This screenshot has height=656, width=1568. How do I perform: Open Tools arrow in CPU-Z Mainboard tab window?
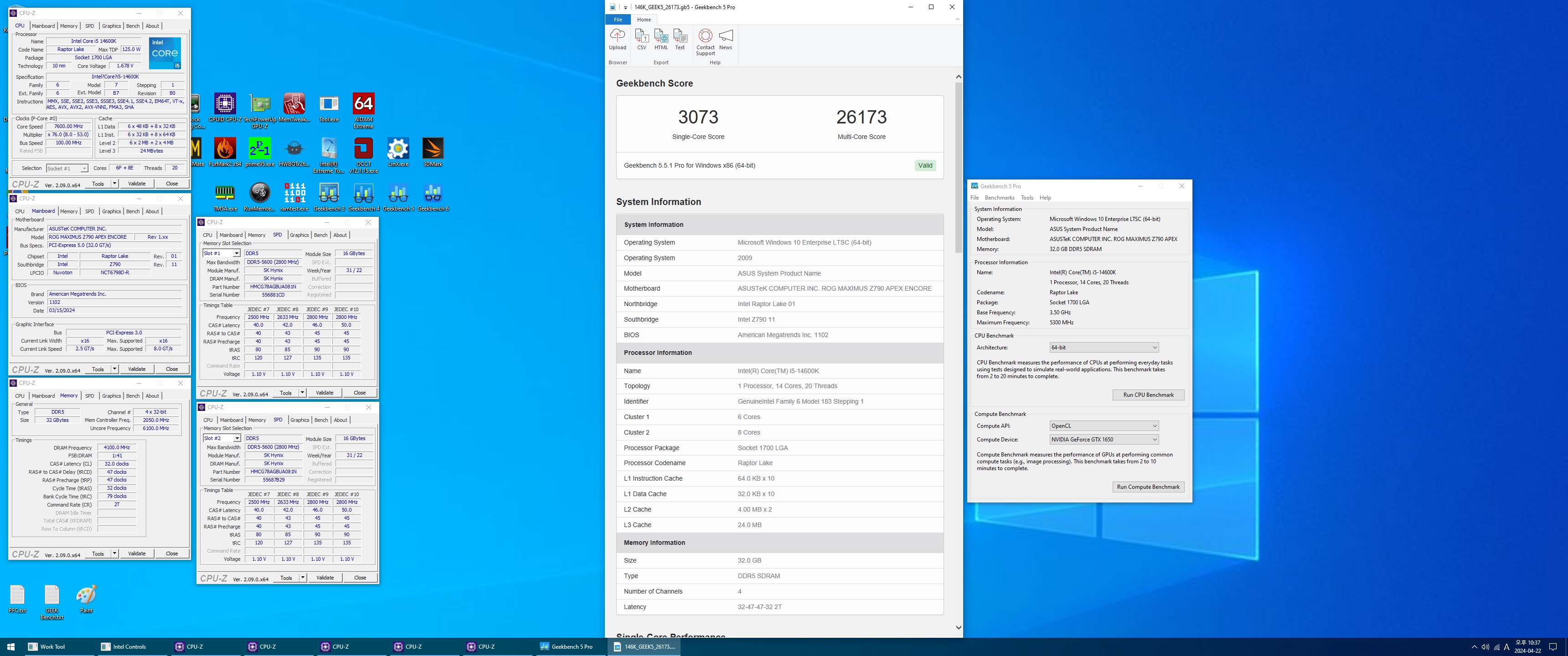point(114,369)
